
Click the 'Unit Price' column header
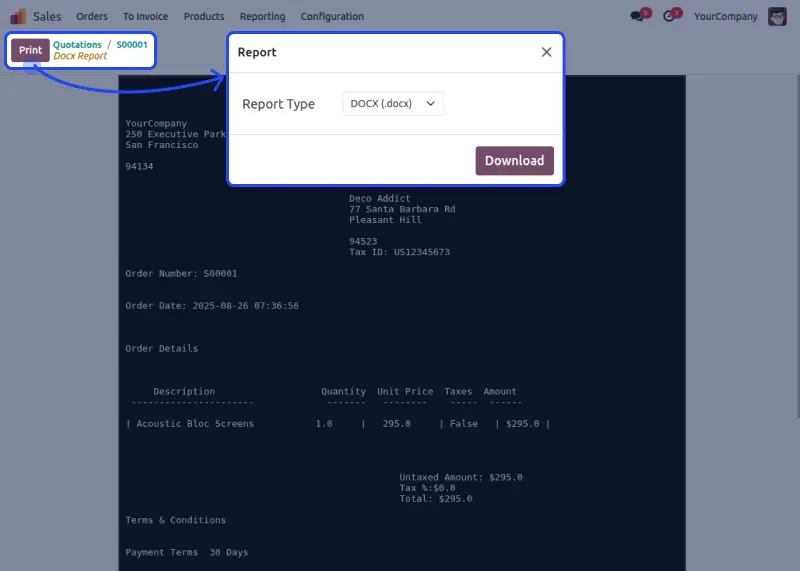coord(405,391)
